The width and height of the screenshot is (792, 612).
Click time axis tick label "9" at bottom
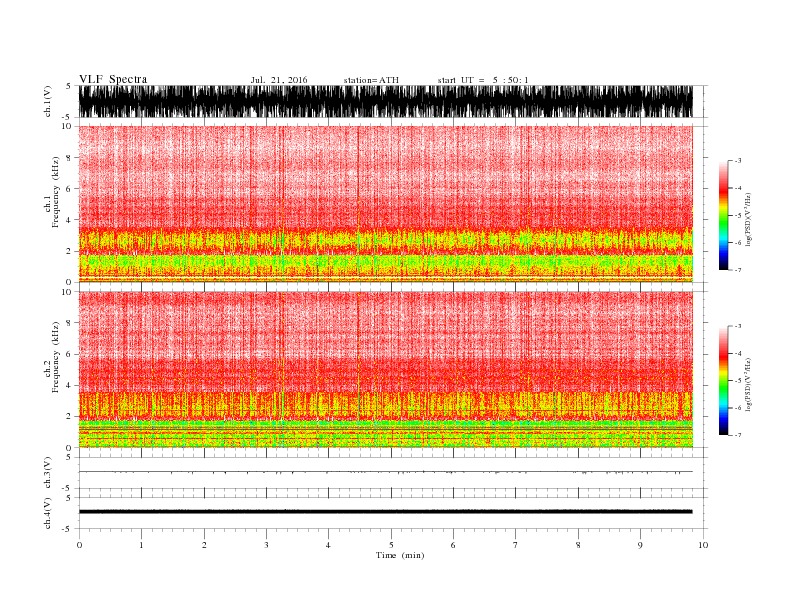(x=640, y=545)
